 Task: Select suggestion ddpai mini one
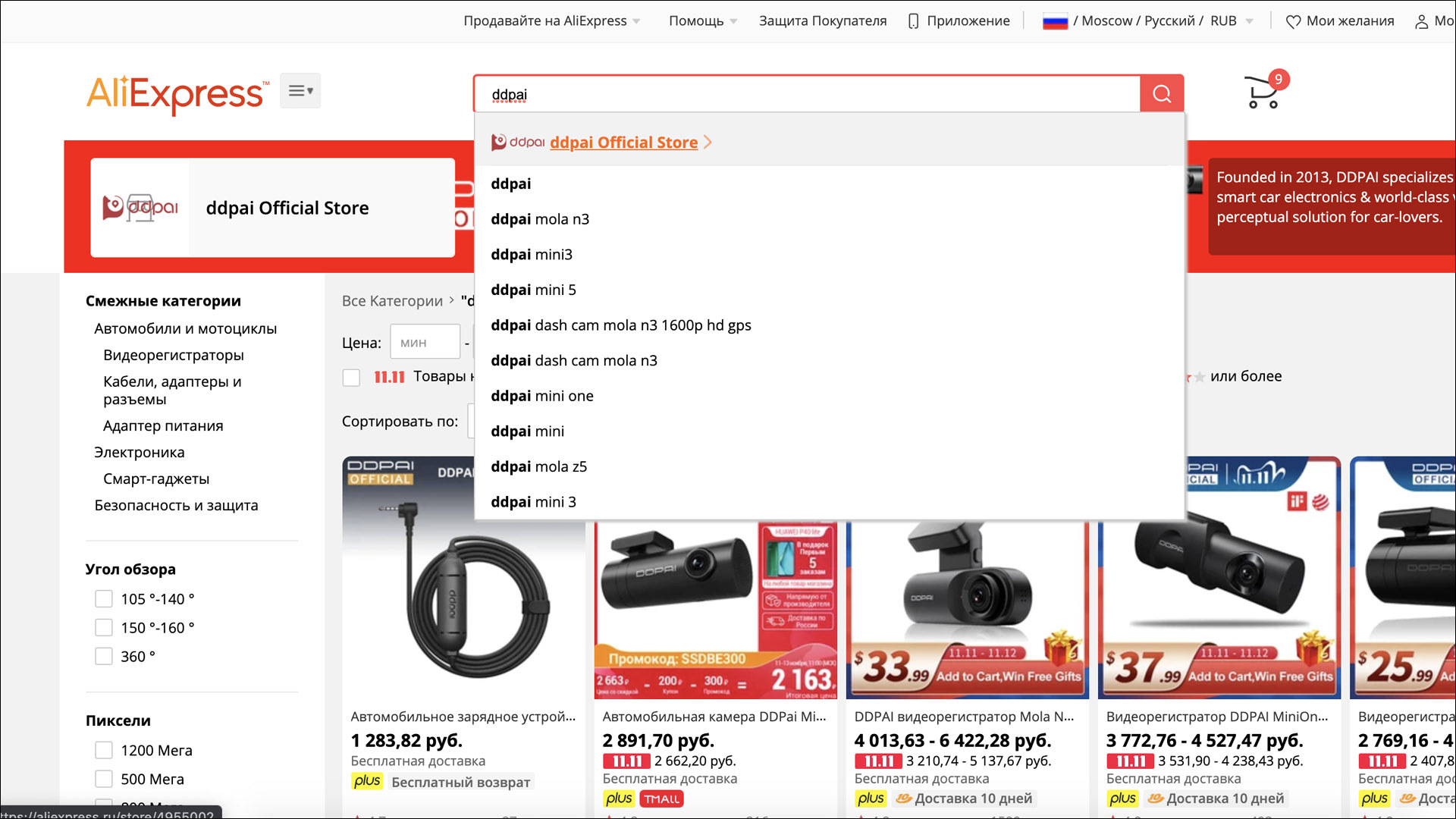coord(830,396)
